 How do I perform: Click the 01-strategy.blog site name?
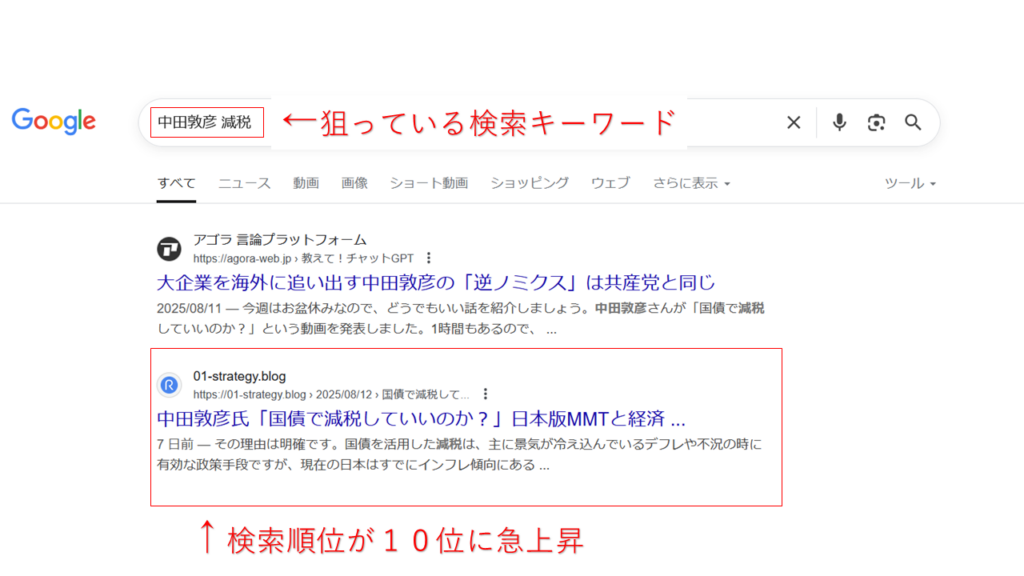point(240,376)
